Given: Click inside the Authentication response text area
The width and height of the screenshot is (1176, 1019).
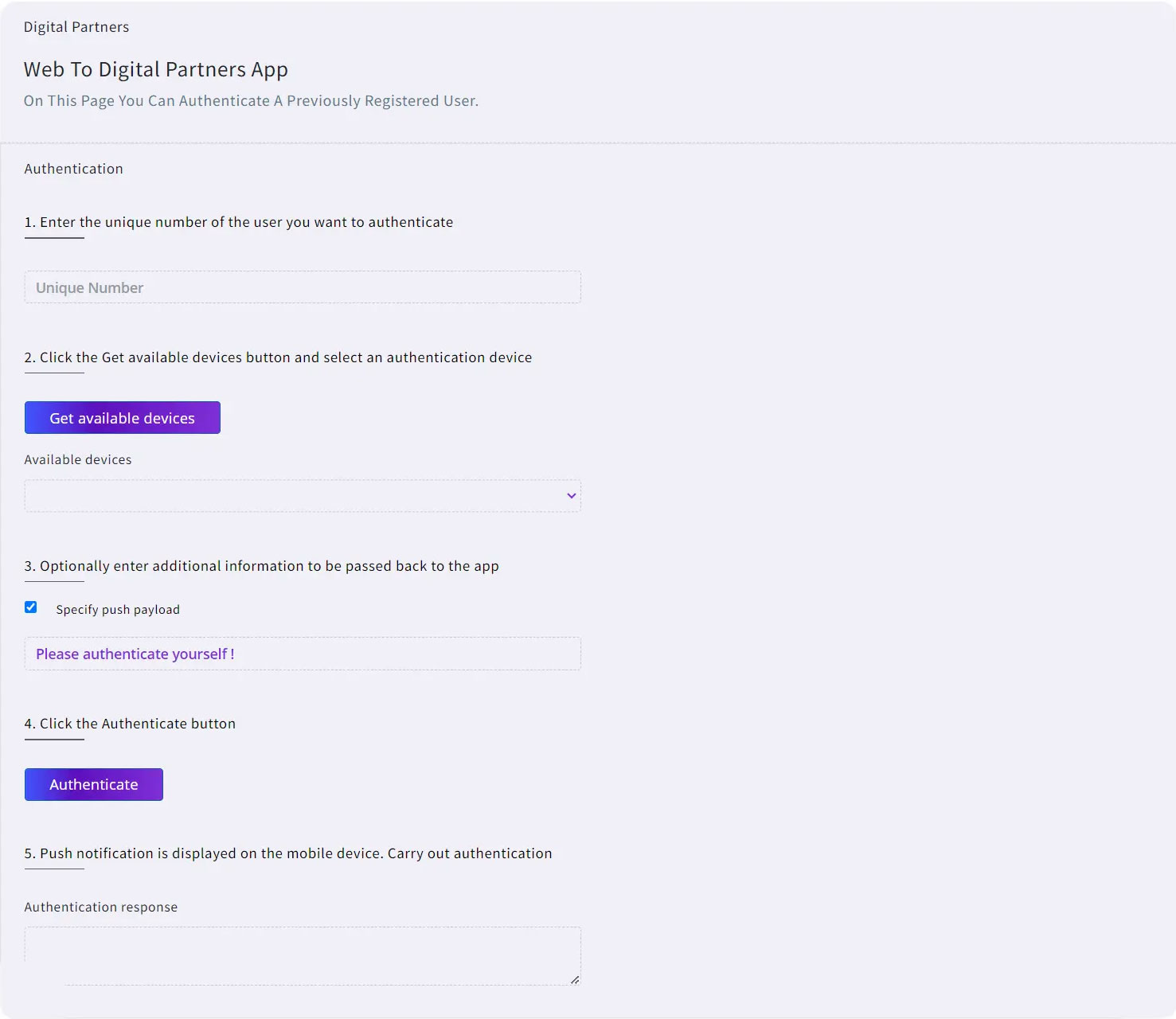Looking at the screenshot, I should tap(303, 955).
